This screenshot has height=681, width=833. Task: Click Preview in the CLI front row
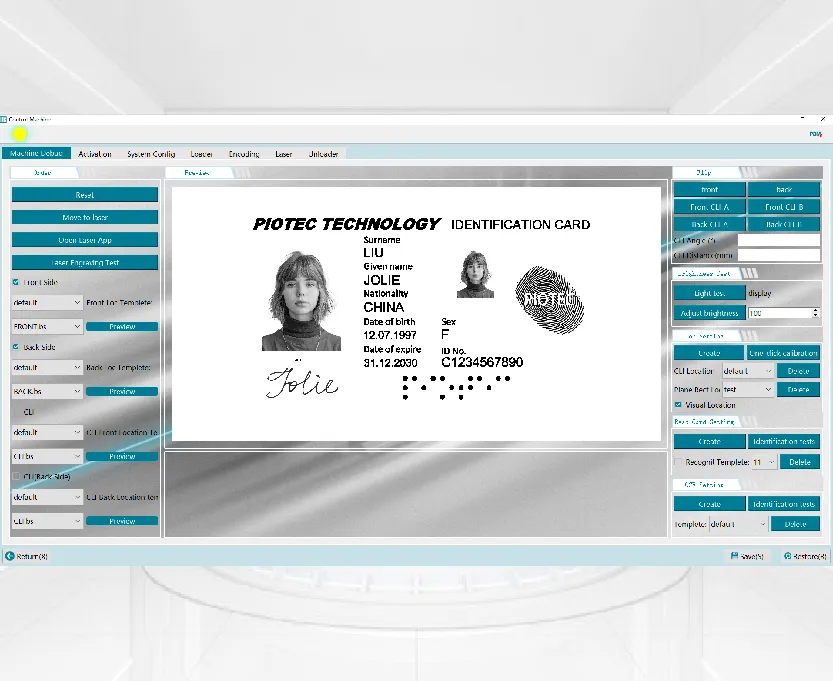pos(122,456)
